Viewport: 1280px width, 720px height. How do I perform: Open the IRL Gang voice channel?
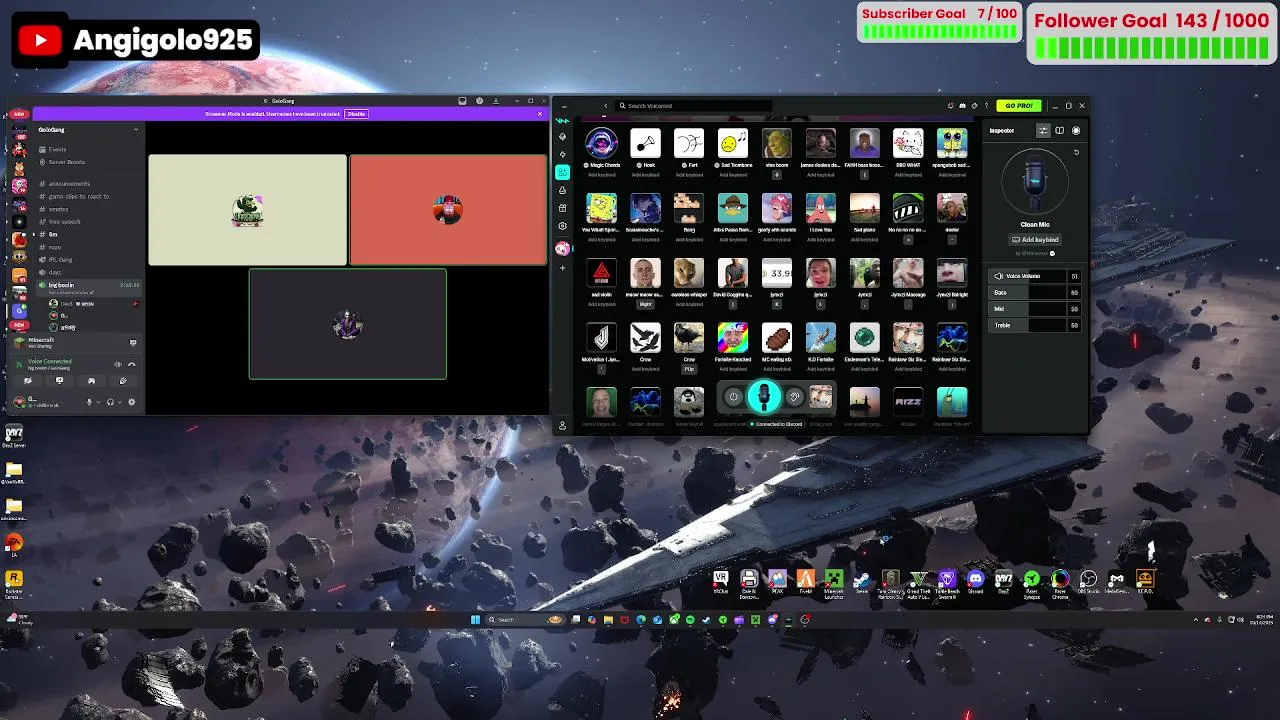click(x=60, y=259)
